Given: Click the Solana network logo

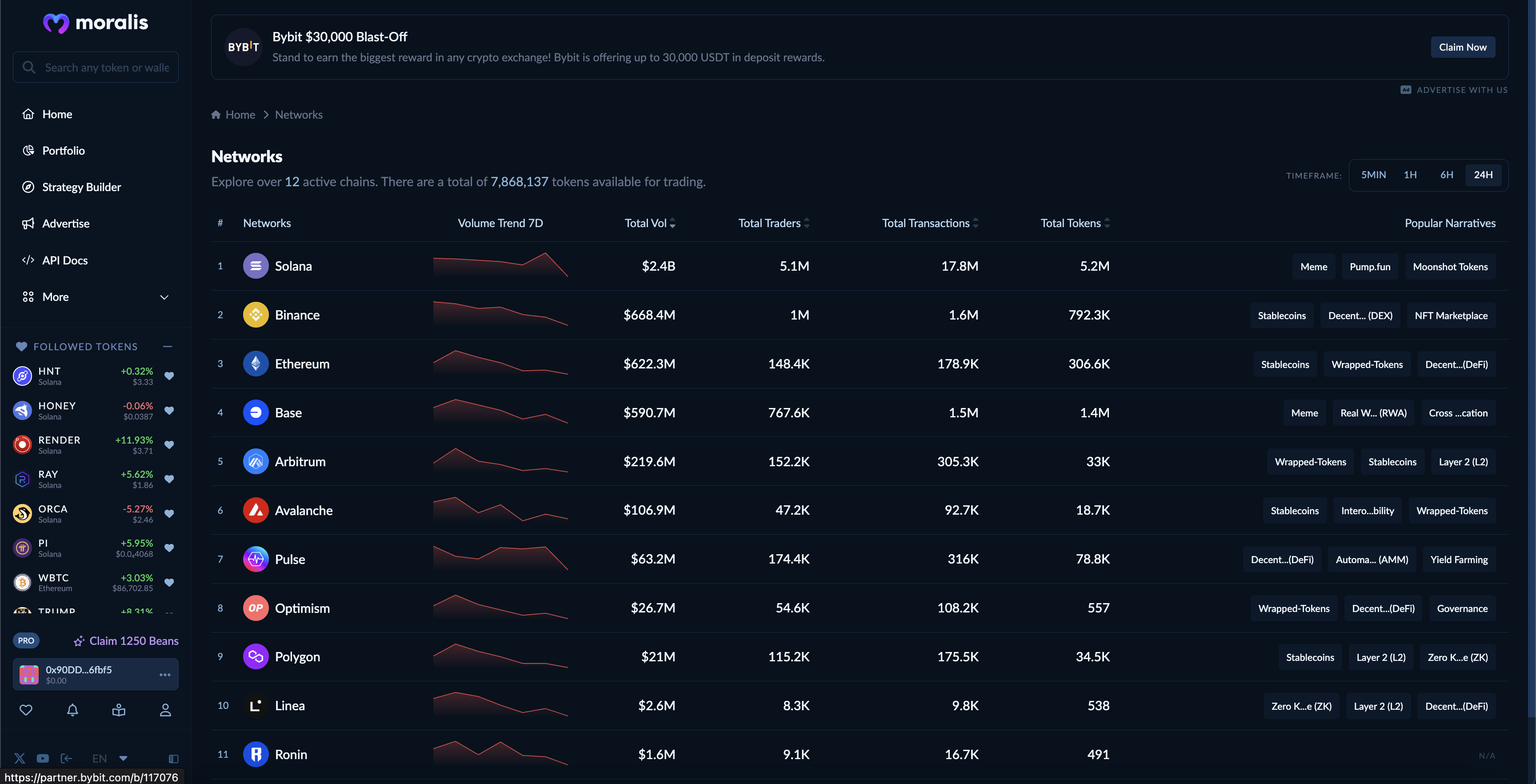Looking at the screenshot, I should click(256, 266).
